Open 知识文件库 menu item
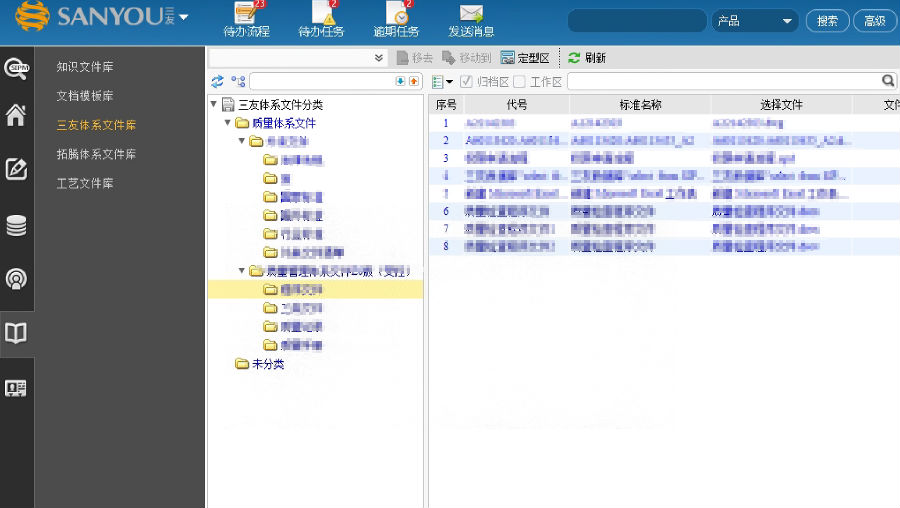900x508 pixels. click(85, 67)
